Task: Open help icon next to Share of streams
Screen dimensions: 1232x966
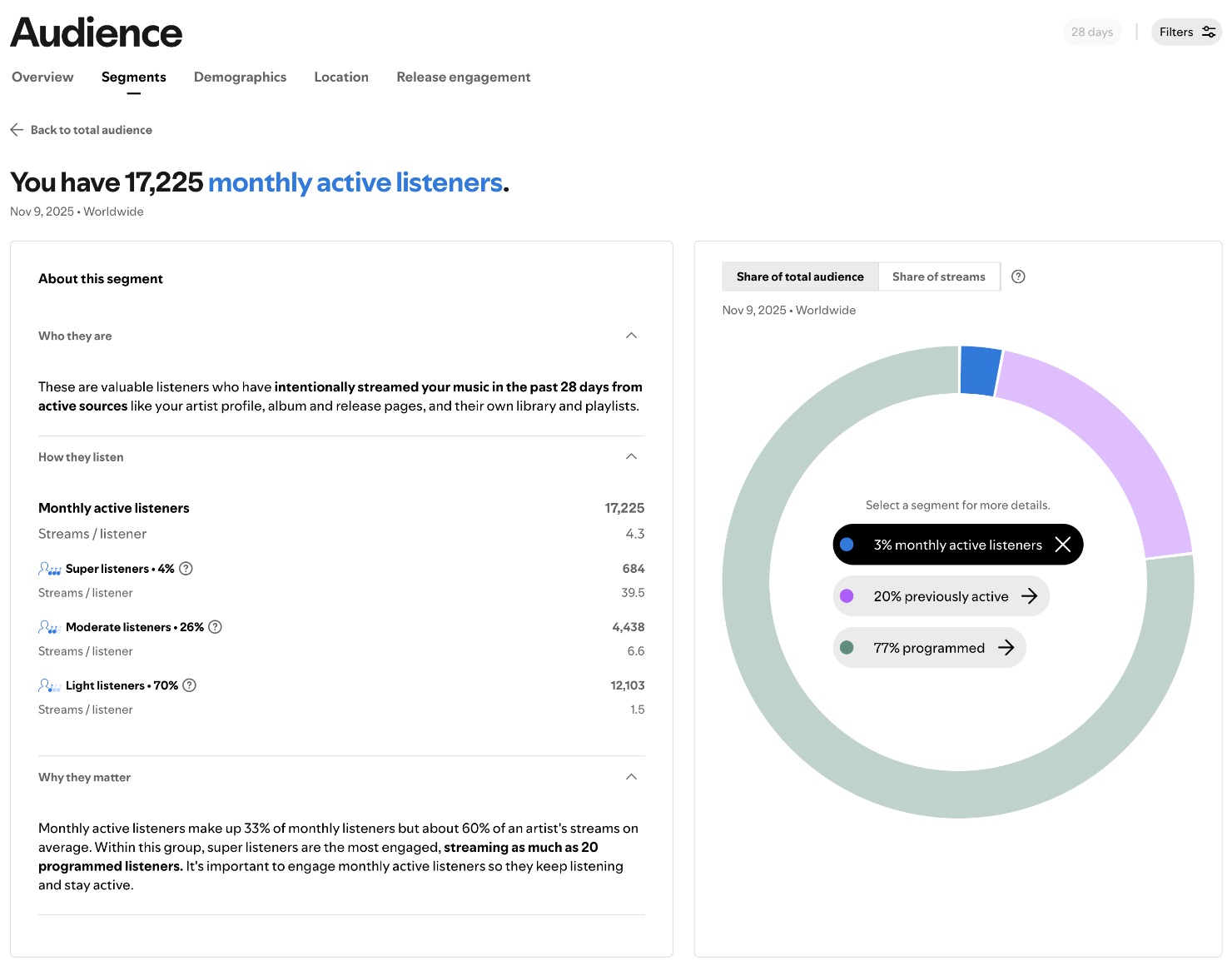Action: pos(1018,276)
